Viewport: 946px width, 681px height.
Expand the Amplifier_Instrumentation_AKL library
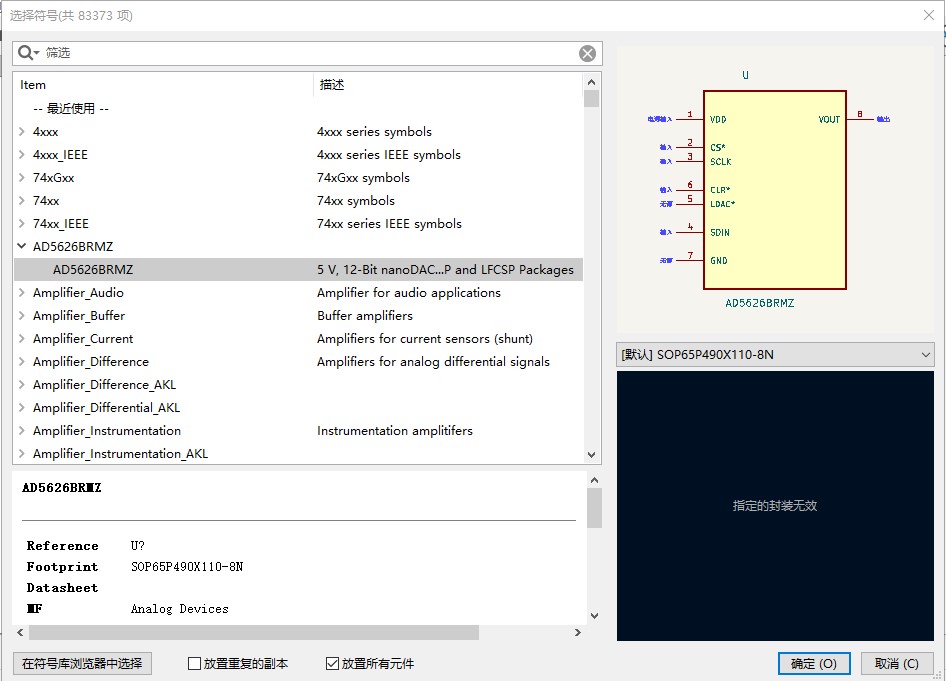click(x=22, y=454)
